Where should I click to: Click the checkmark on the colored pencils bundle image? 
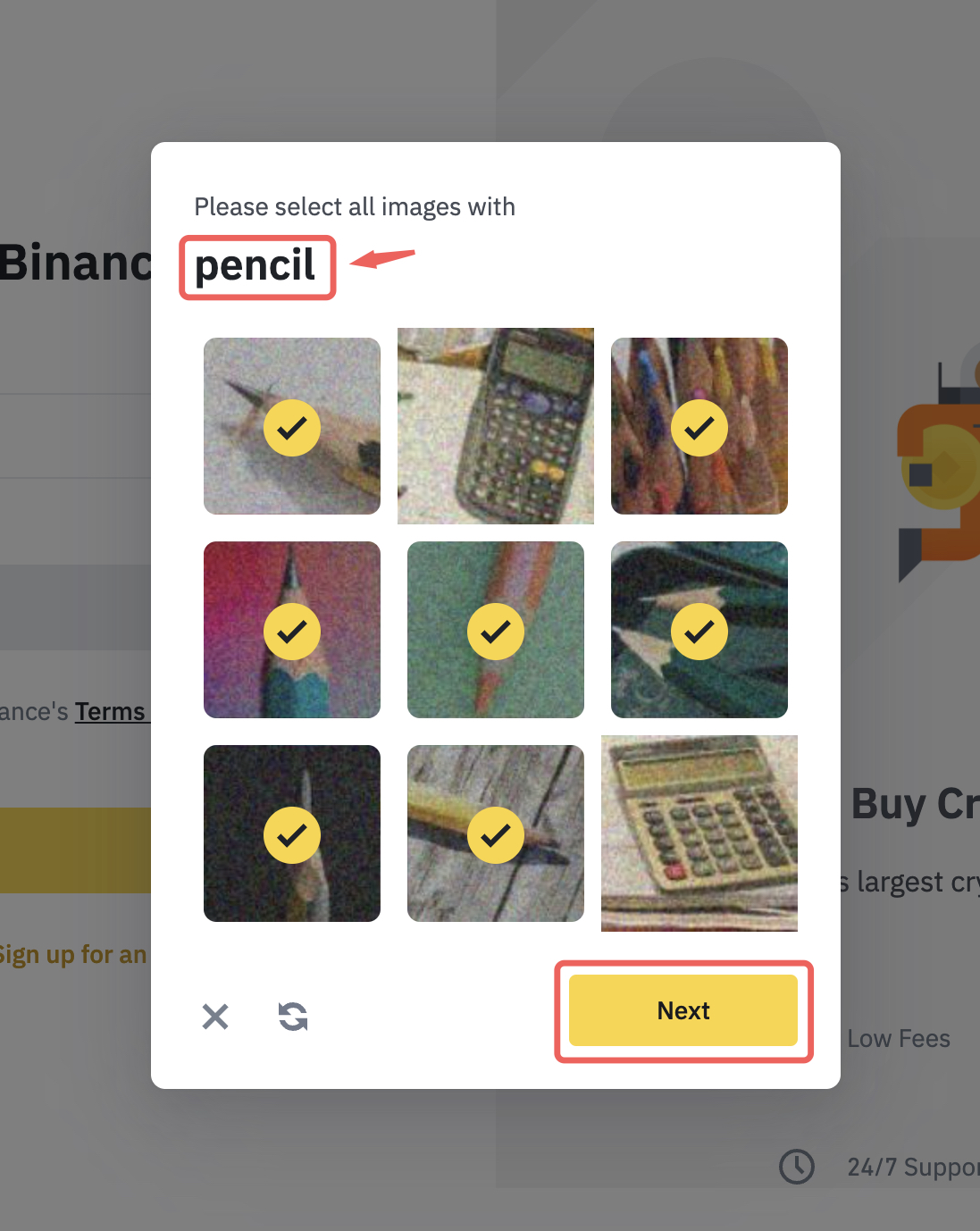(x=699, y=429)
